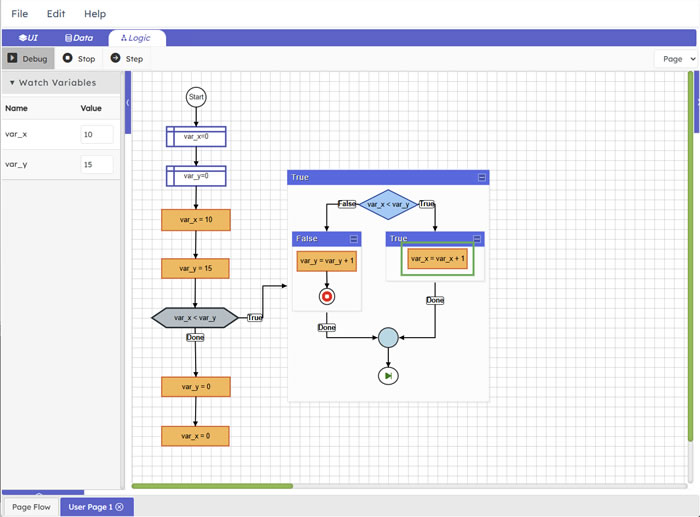This screenshot has width=700, height=517.
Task: Edit the var_y value field
Action: [97, 164]
